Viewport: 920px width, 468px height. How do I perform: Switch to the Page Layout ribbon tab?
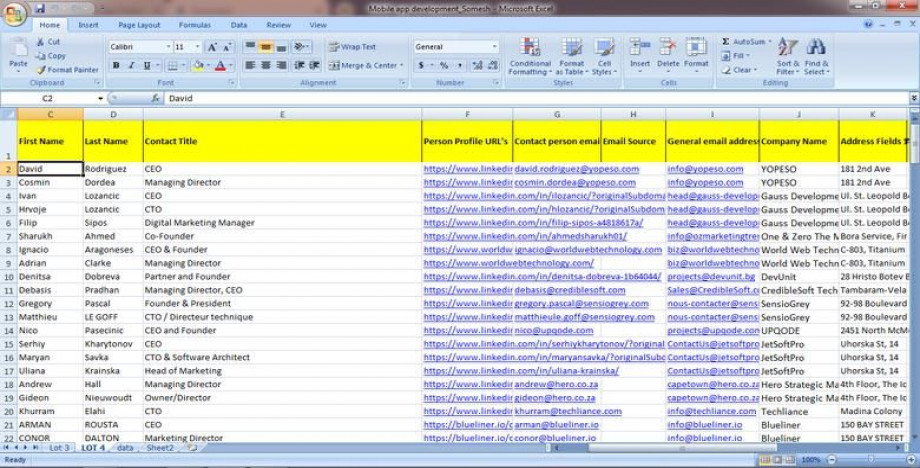tap(138, 25)
